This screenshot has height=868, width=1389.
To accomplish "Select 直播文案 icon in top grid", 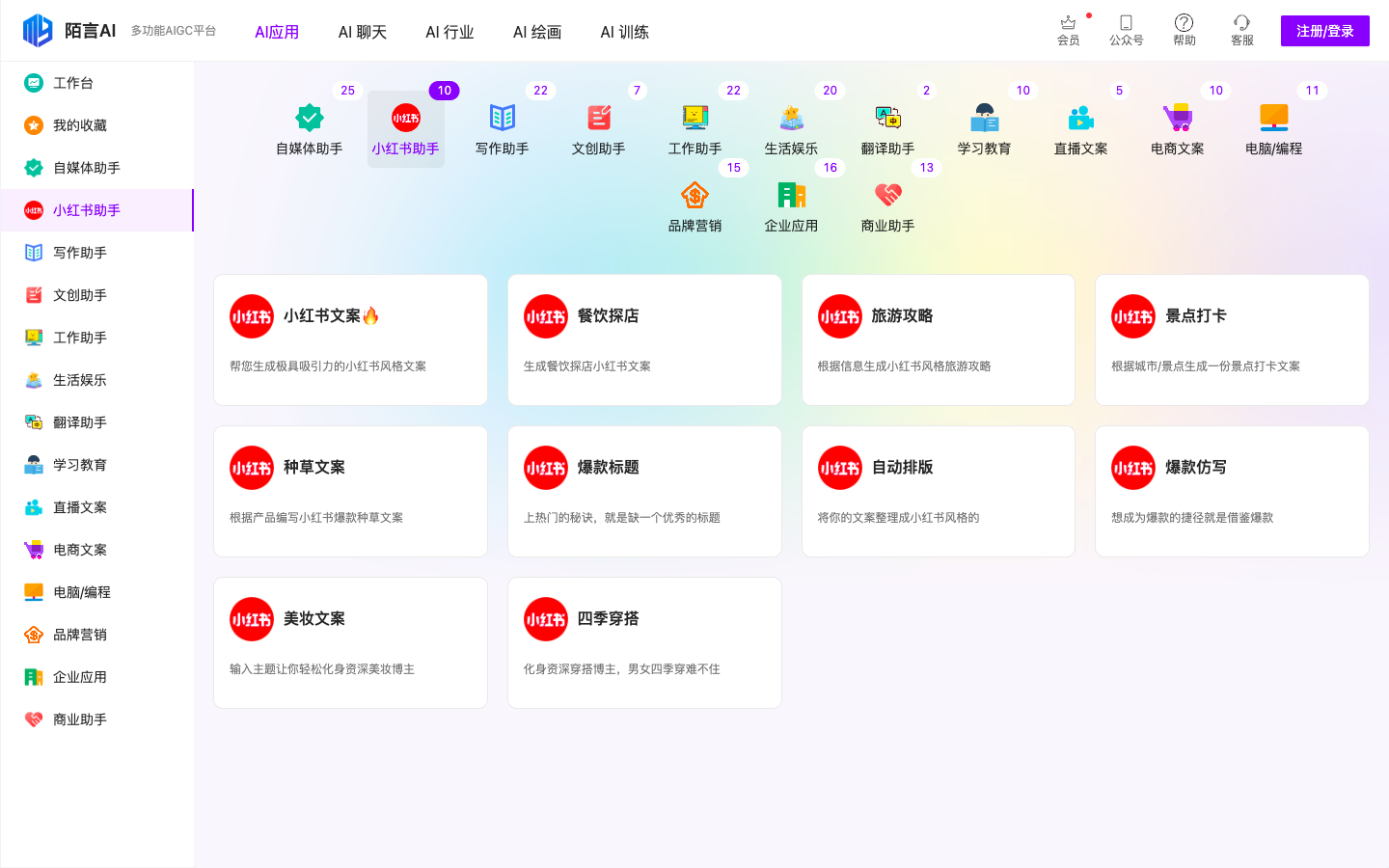I will click(1081, 118).
